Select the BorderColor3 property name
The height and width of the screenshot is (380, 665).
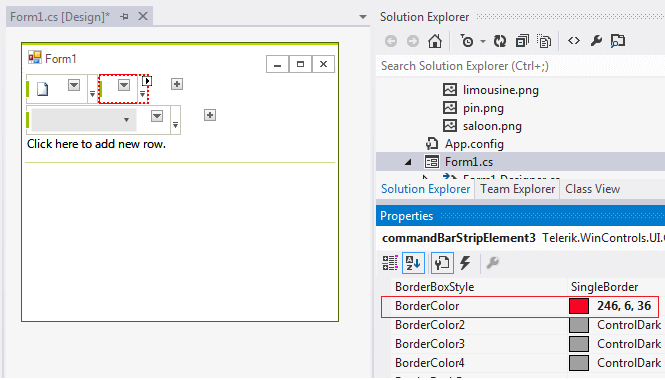click(x=430, y=344)
